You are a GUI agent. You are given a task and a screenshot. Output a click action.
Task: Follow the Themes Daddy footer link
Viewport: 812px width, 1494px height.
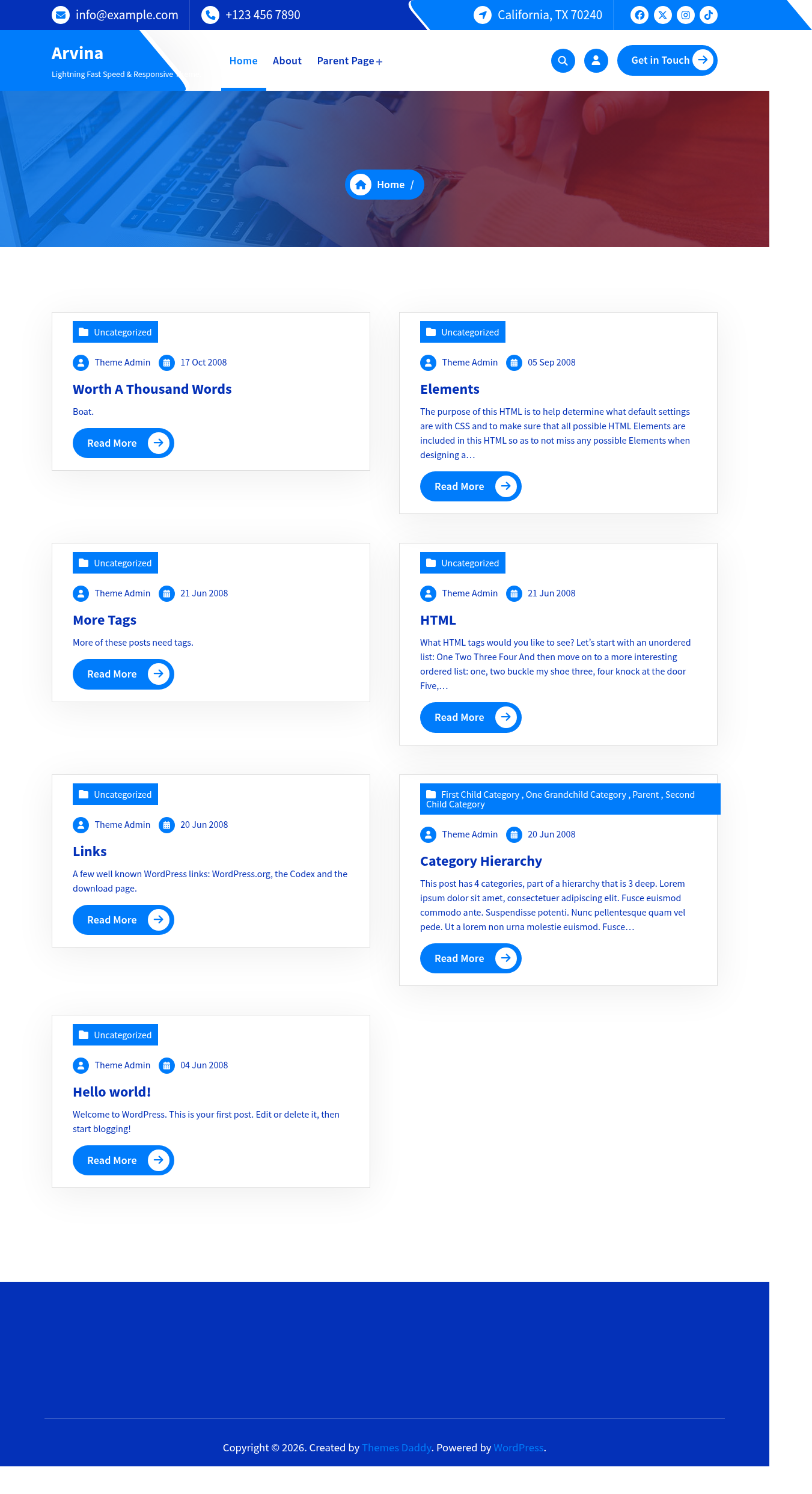point(397,1448)
